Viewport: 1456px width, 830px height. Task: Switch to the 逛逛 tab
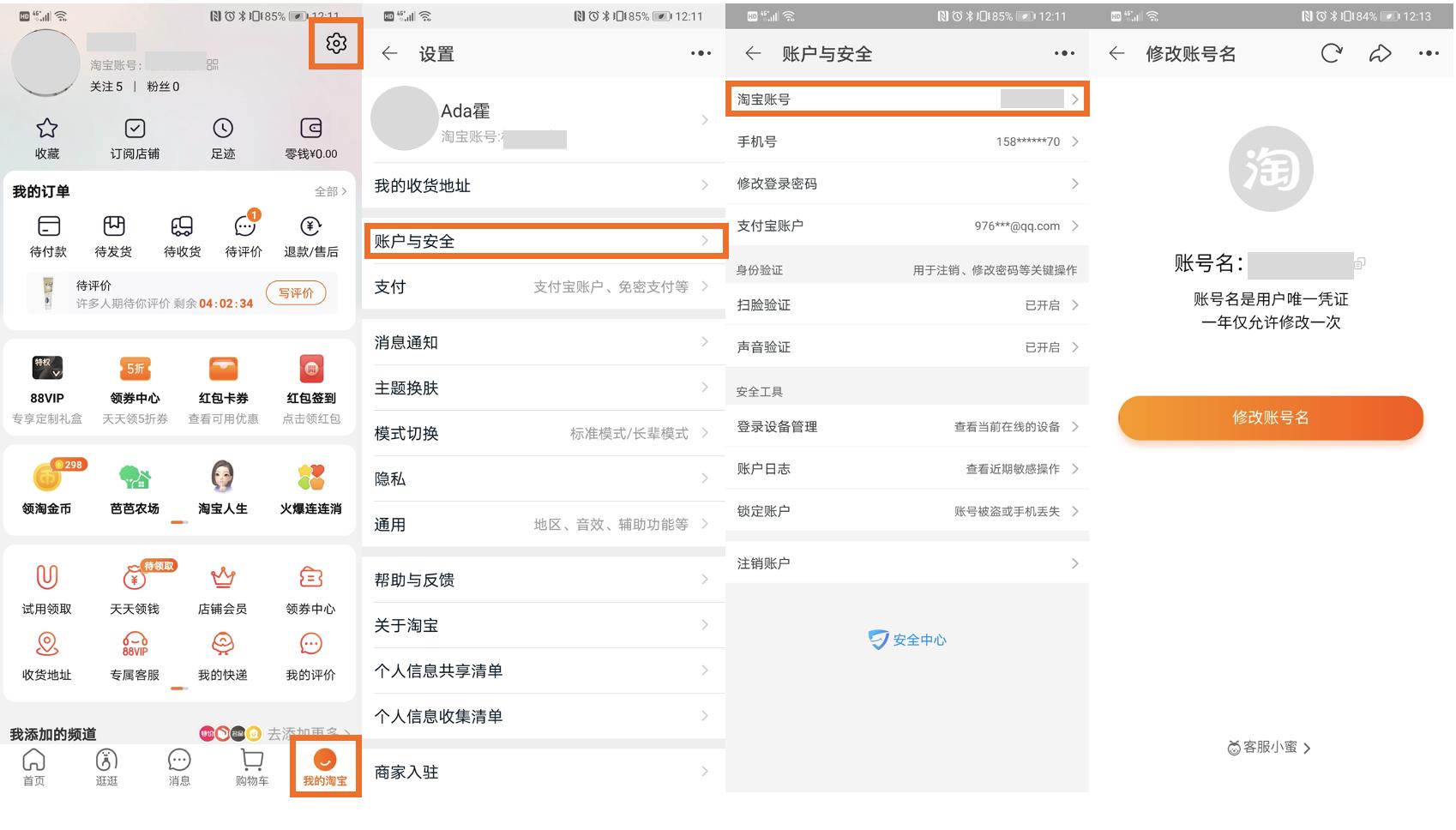105,766
